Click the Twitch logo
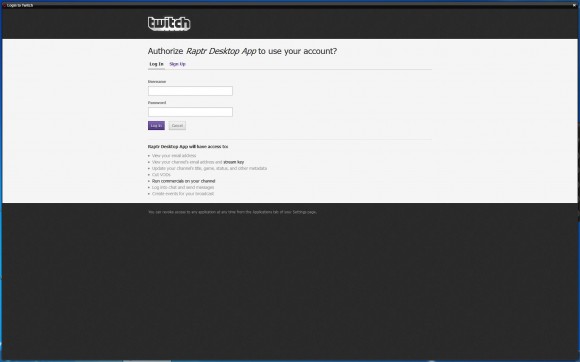 click(x=169, y=24)
